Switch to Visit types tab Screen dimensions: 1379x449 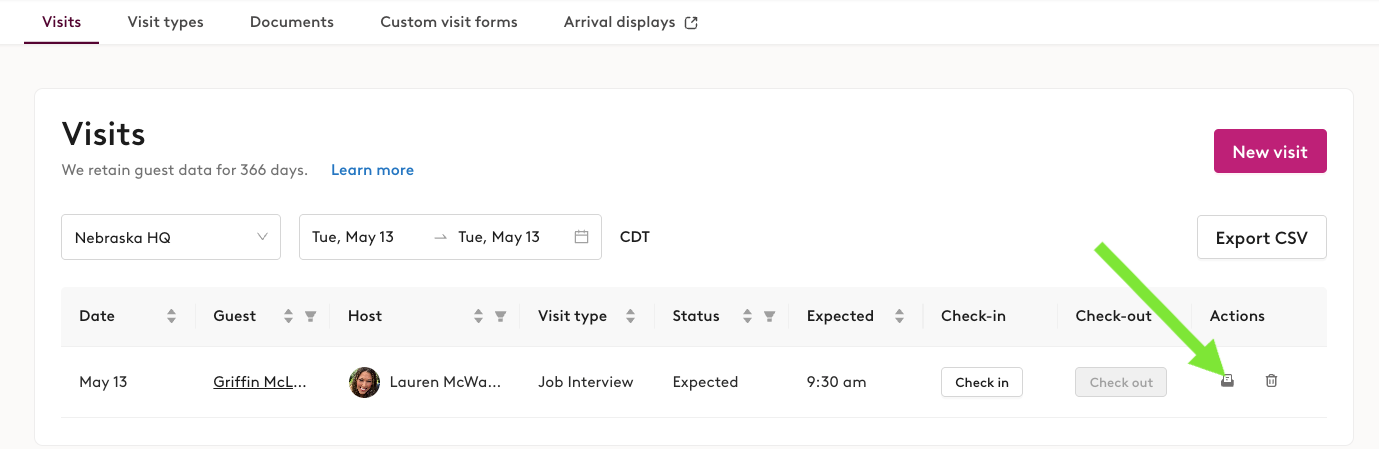(165, 22)
